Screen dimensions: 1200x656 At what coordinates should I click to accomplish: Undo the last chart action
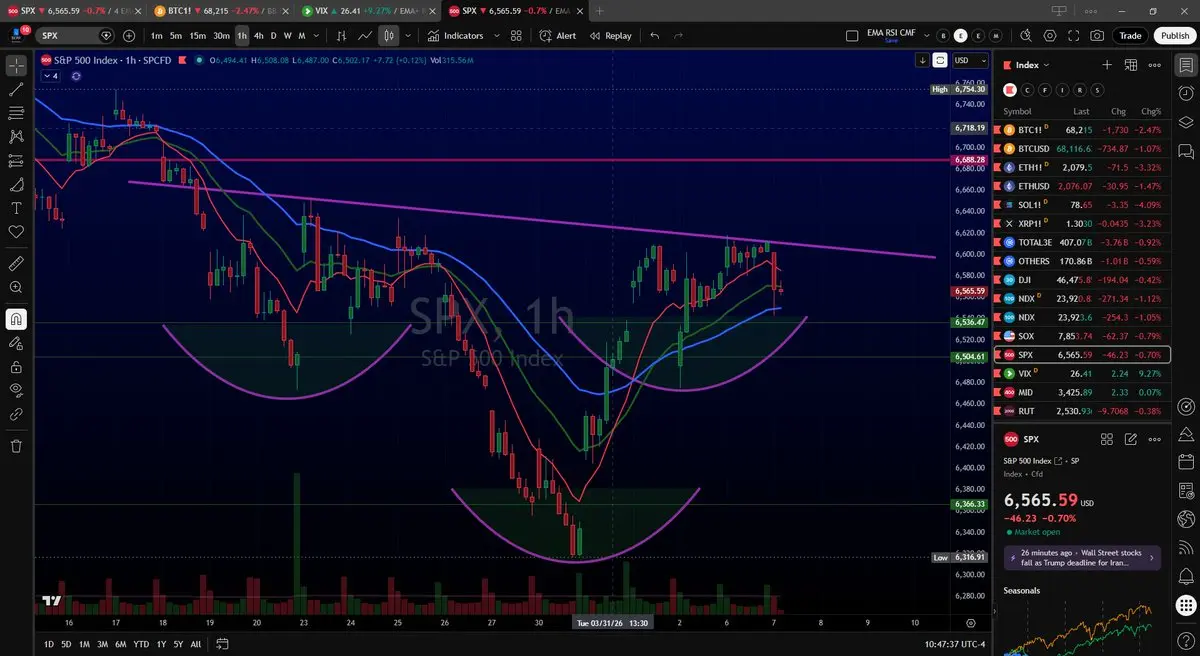point(655,36)
